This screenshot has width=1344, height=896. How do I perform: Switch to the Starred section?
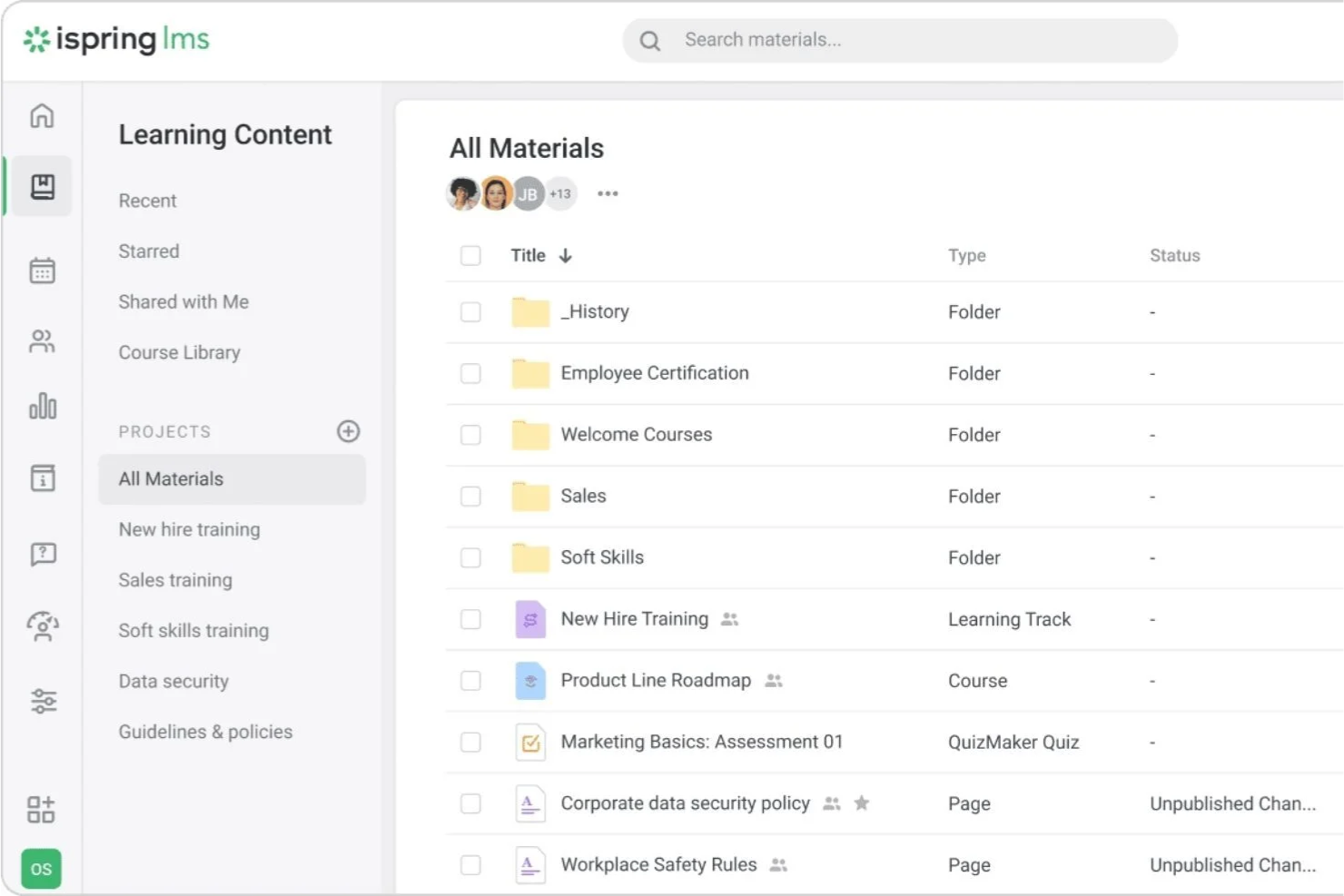click(148, 251)
